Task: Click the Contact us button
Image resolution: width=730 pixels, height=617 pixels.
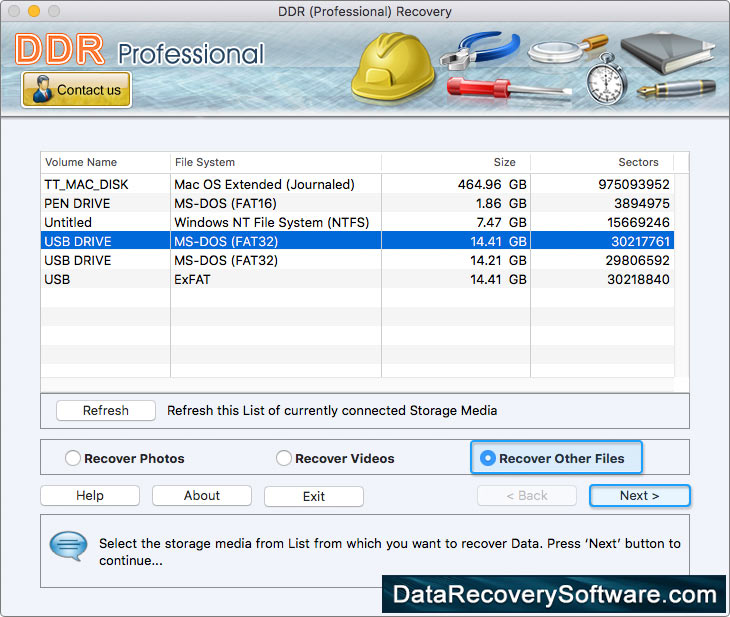Action: pyautogui.click(x=76, y=89)
